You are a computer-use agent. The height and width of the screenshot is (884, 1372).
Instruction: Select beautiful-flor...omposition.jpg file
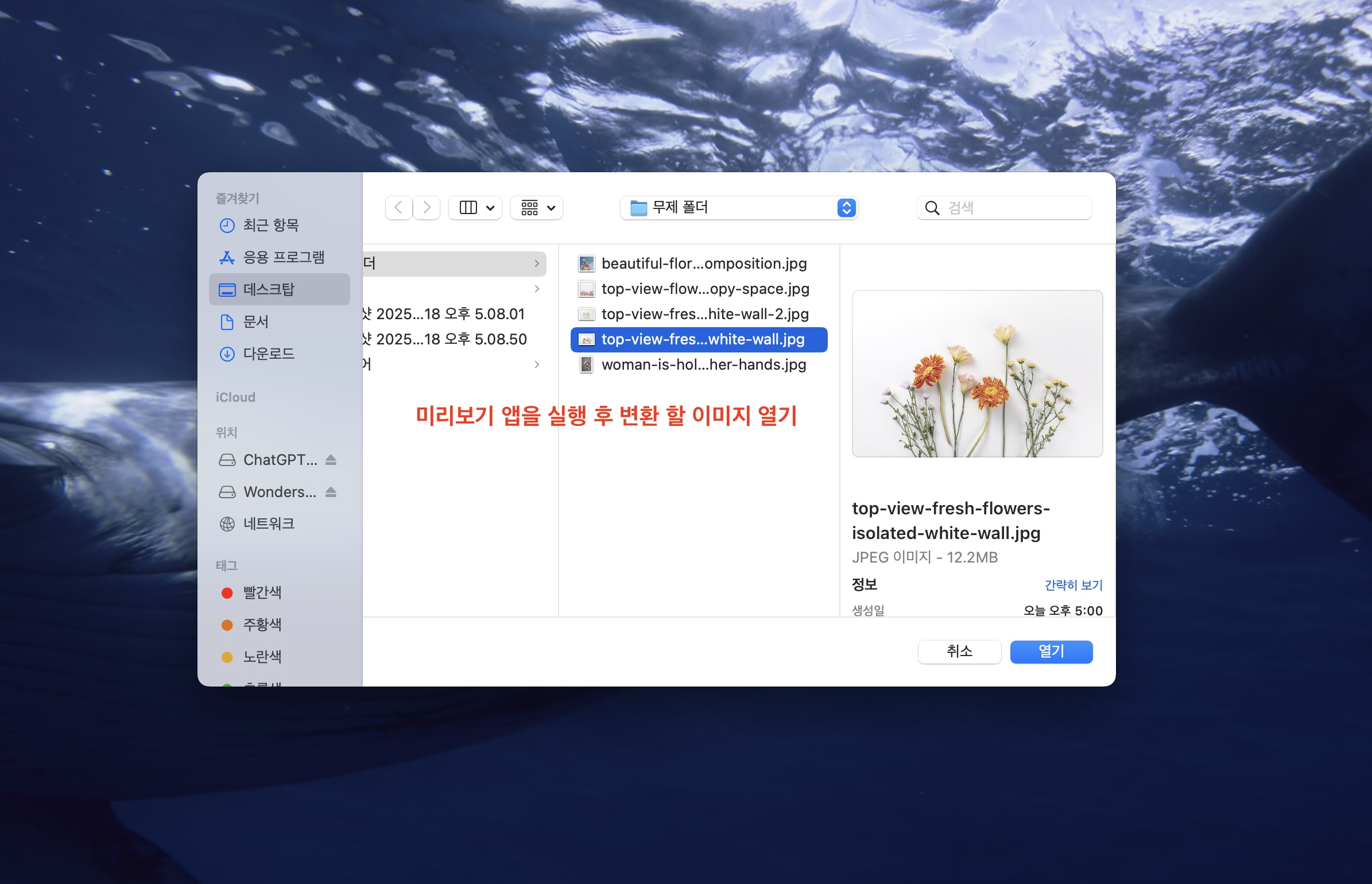click(703, 263)
